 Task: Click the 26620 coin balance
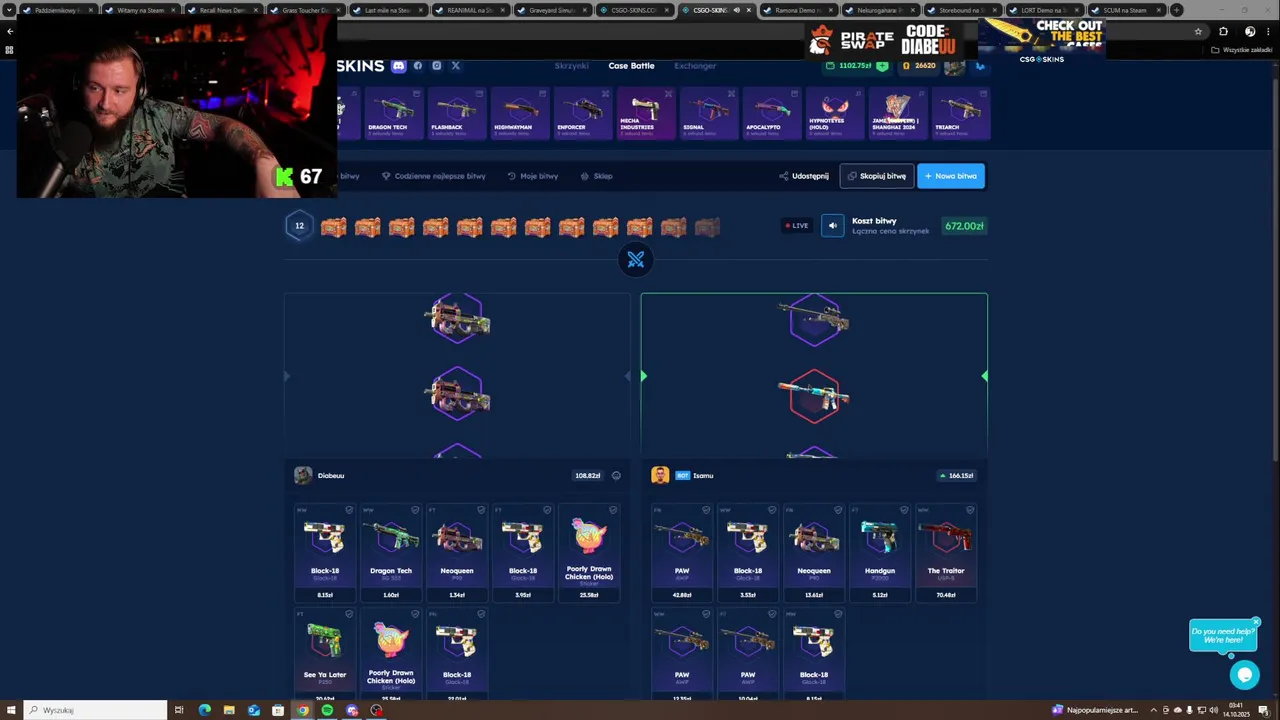pyautogui.click(x=919, y=66)
